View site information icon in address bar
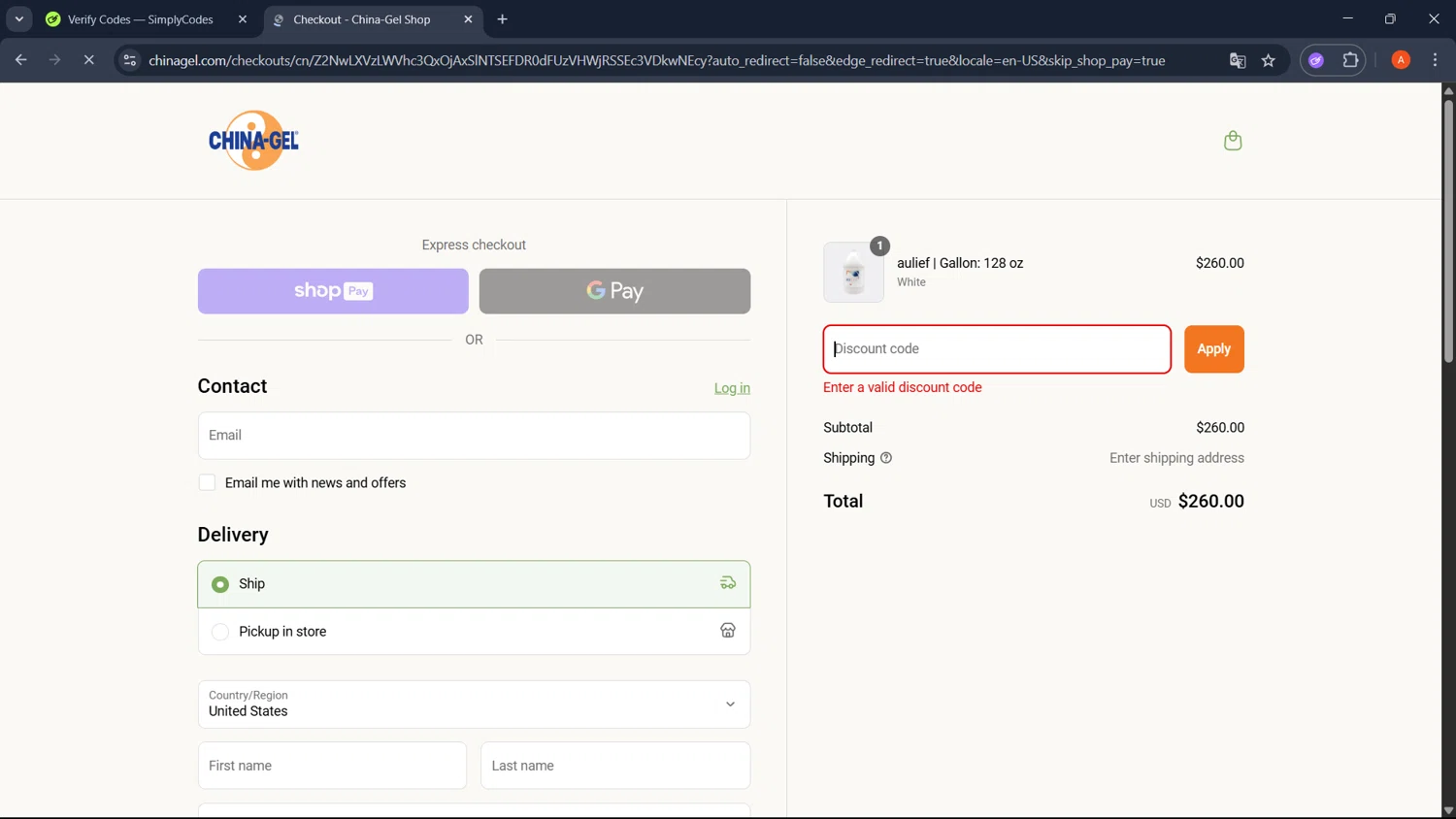The width and height of the screenshot is (1456, 819). click(129, 60)
